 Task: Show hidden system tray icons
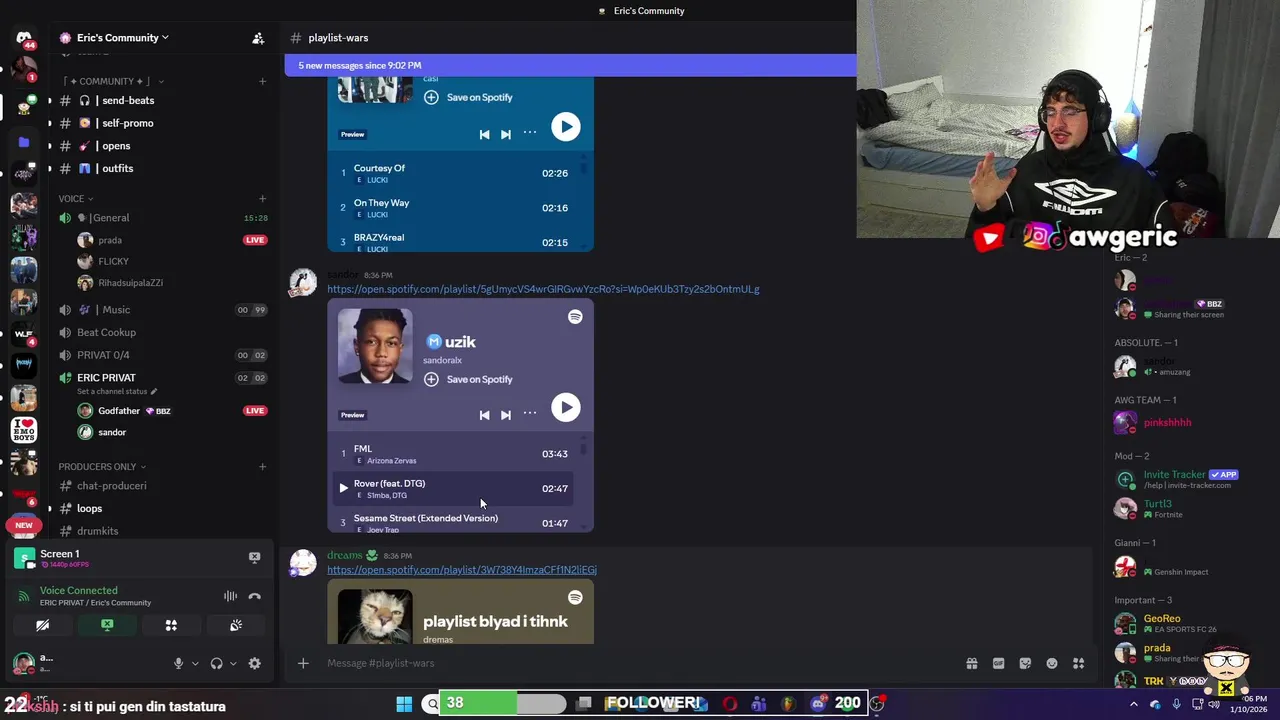tap(1133, 704)
